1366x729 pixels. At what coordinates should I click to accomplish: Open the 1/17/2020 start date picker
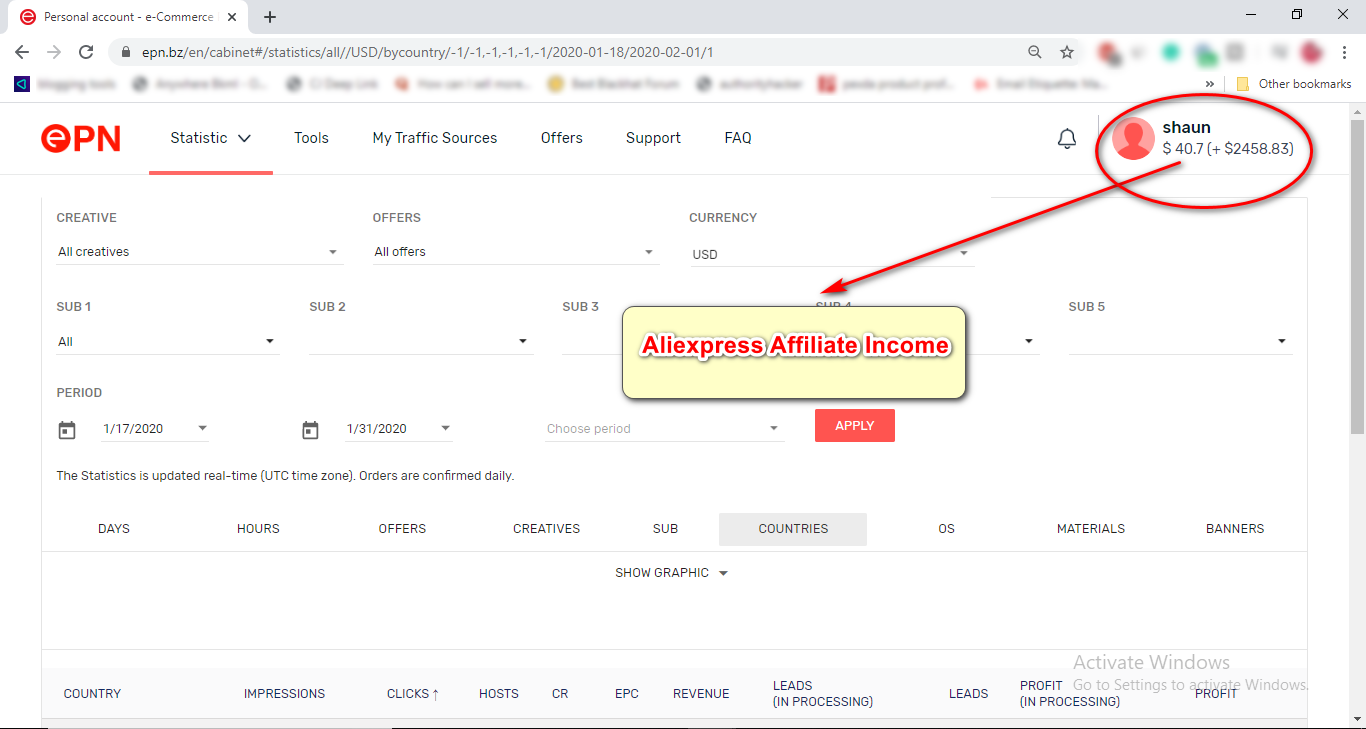coord(155,429)
